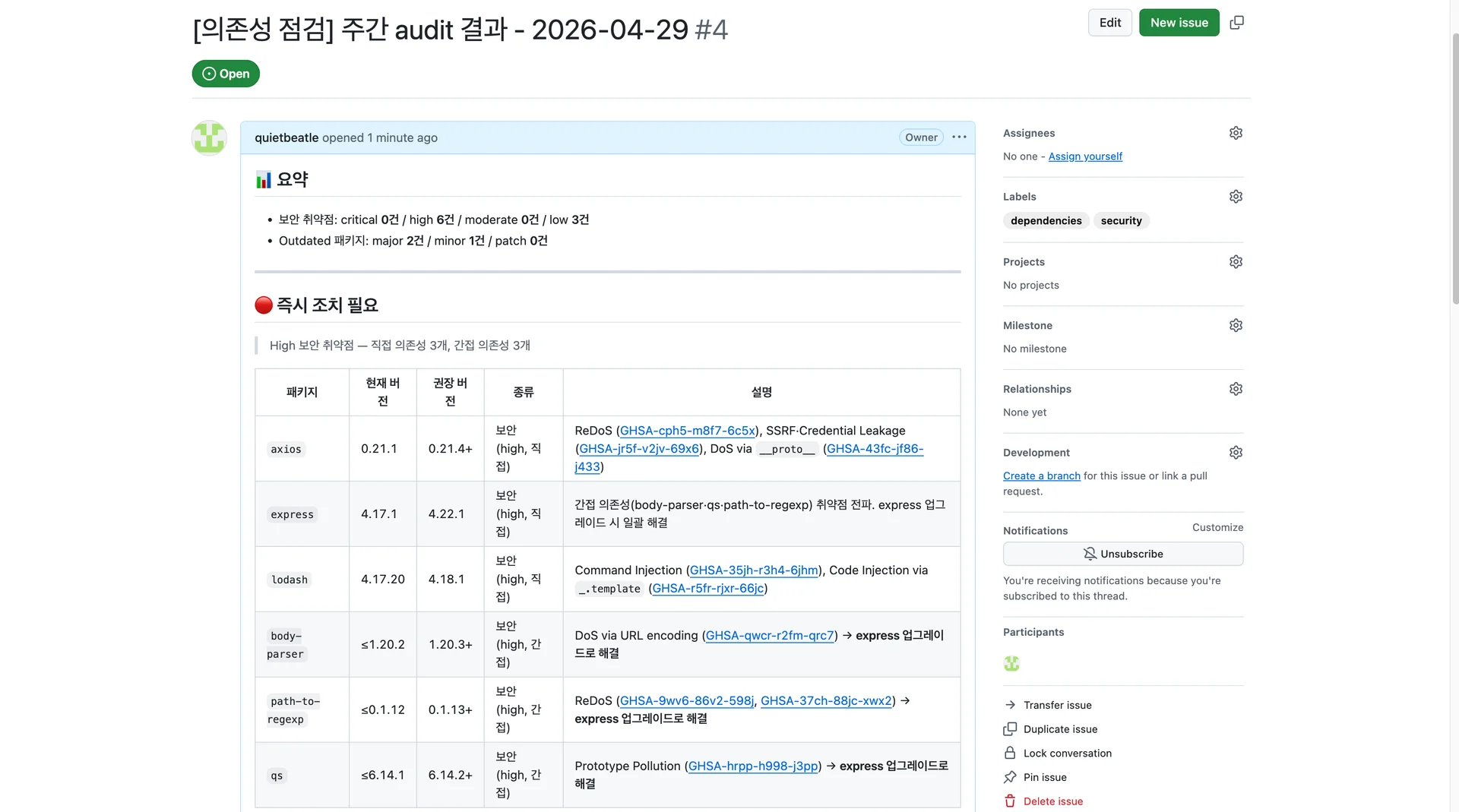Open the Development settings gear
The width and height of the screenshot is (1459, 812).
[x=1235, y=451]
